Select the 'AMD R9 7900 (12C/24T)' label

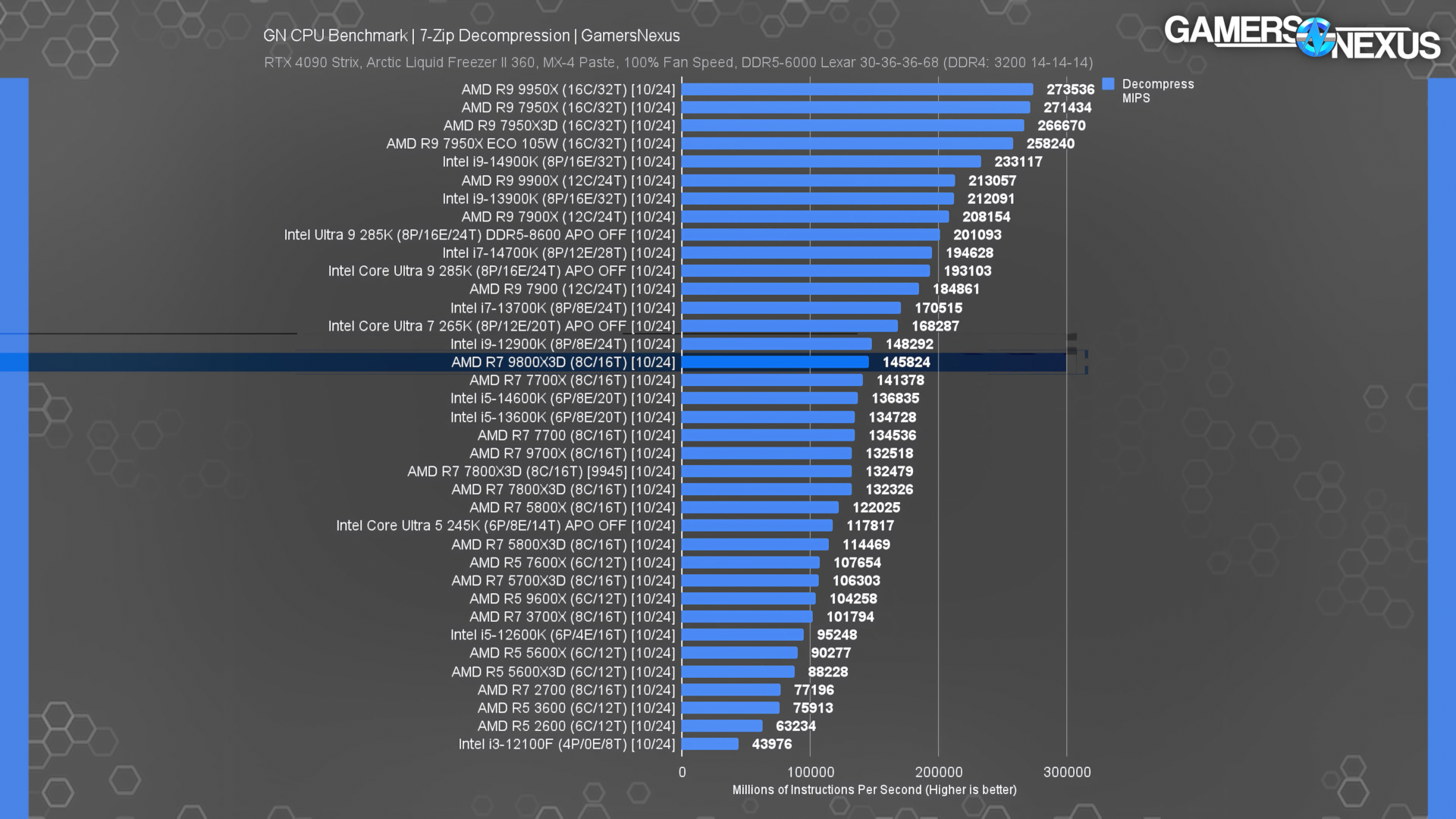pyautogui.click(x=572, y=290)
